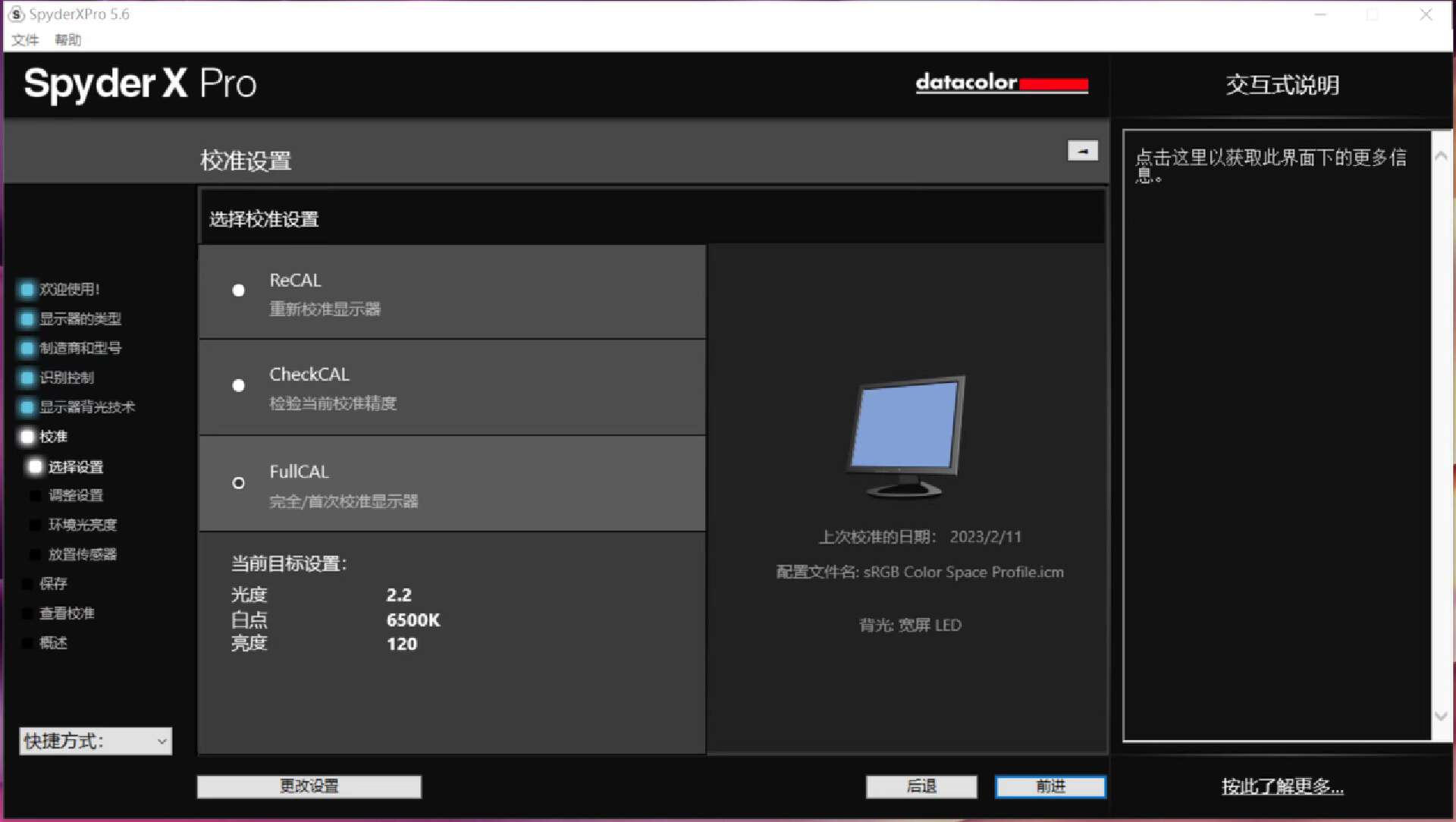Click the step indicator for 制造商和型号

coord(27,348)
